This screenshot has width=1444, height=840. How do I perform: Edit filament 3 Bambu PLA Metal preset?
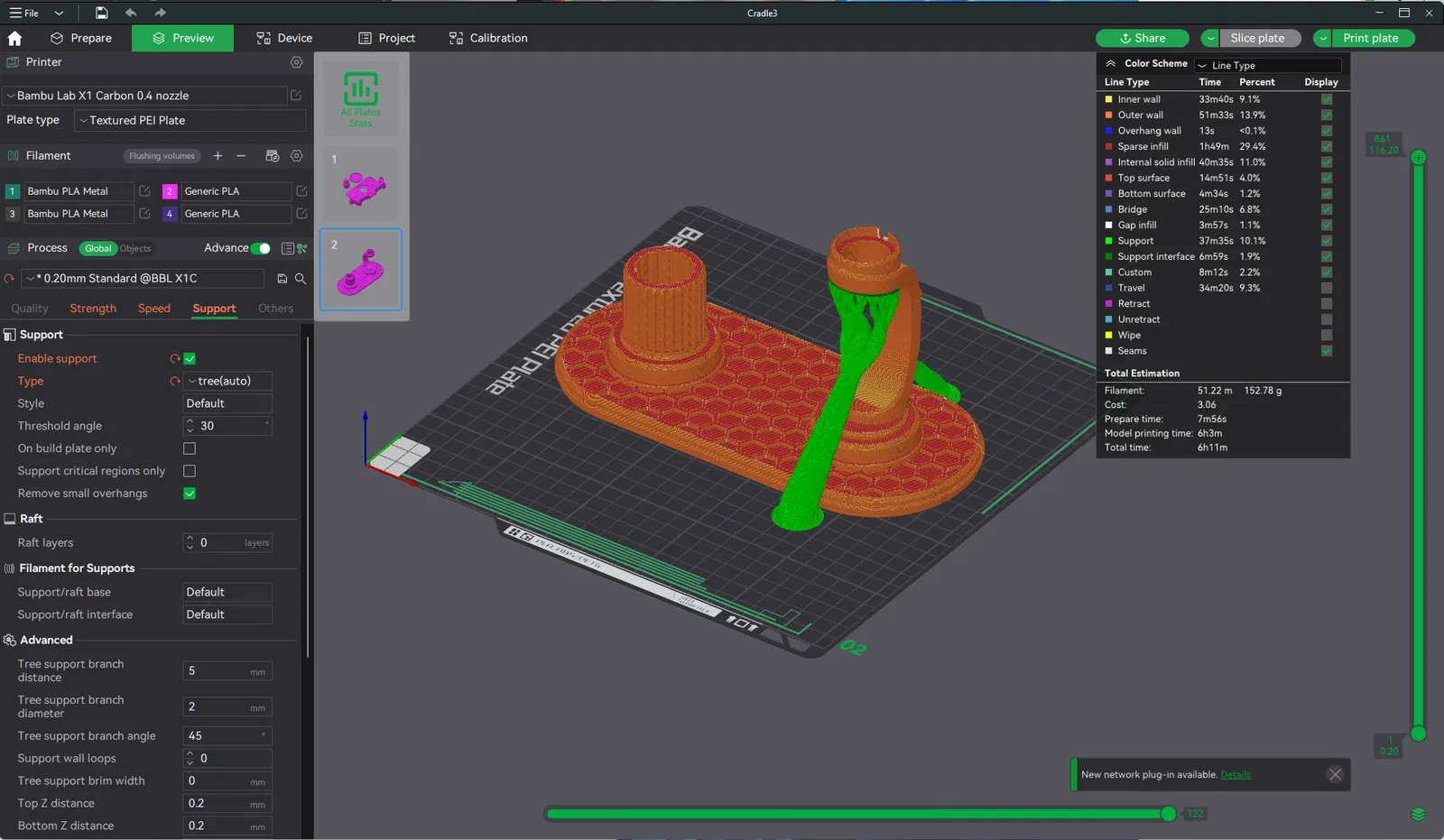click(144, 214)
